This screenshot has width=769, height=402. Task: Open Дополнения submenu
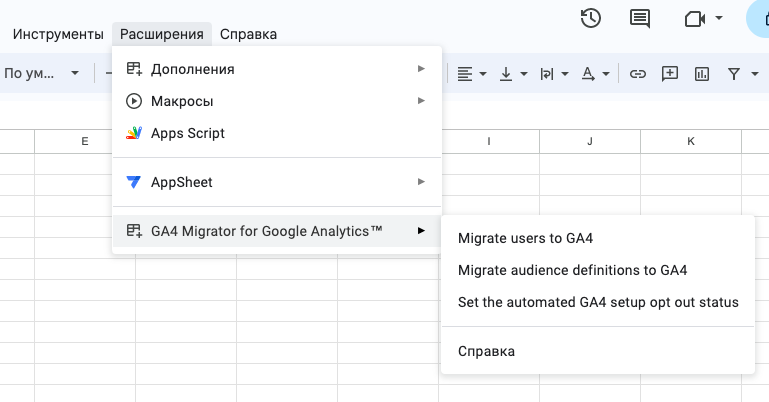(277, 69)
